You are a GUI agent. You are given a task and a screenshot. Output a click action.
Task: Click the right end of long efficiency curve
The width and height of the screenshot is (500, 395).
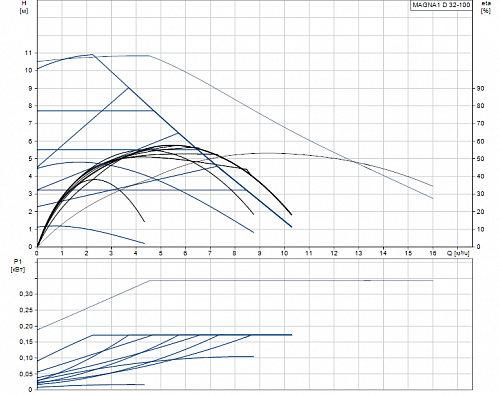[433, 186]
